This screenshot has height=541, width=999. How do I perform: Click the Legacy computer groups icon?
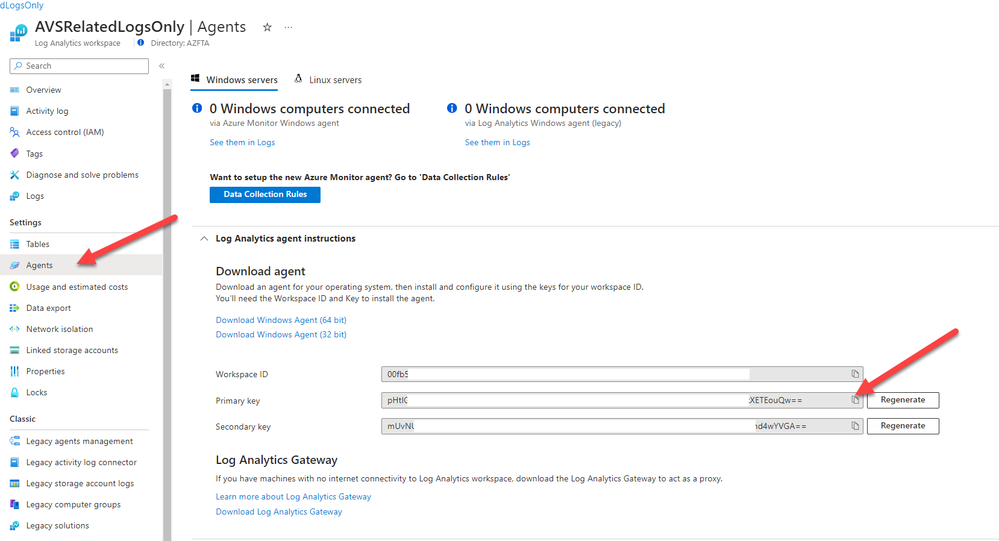click(15, 504)
